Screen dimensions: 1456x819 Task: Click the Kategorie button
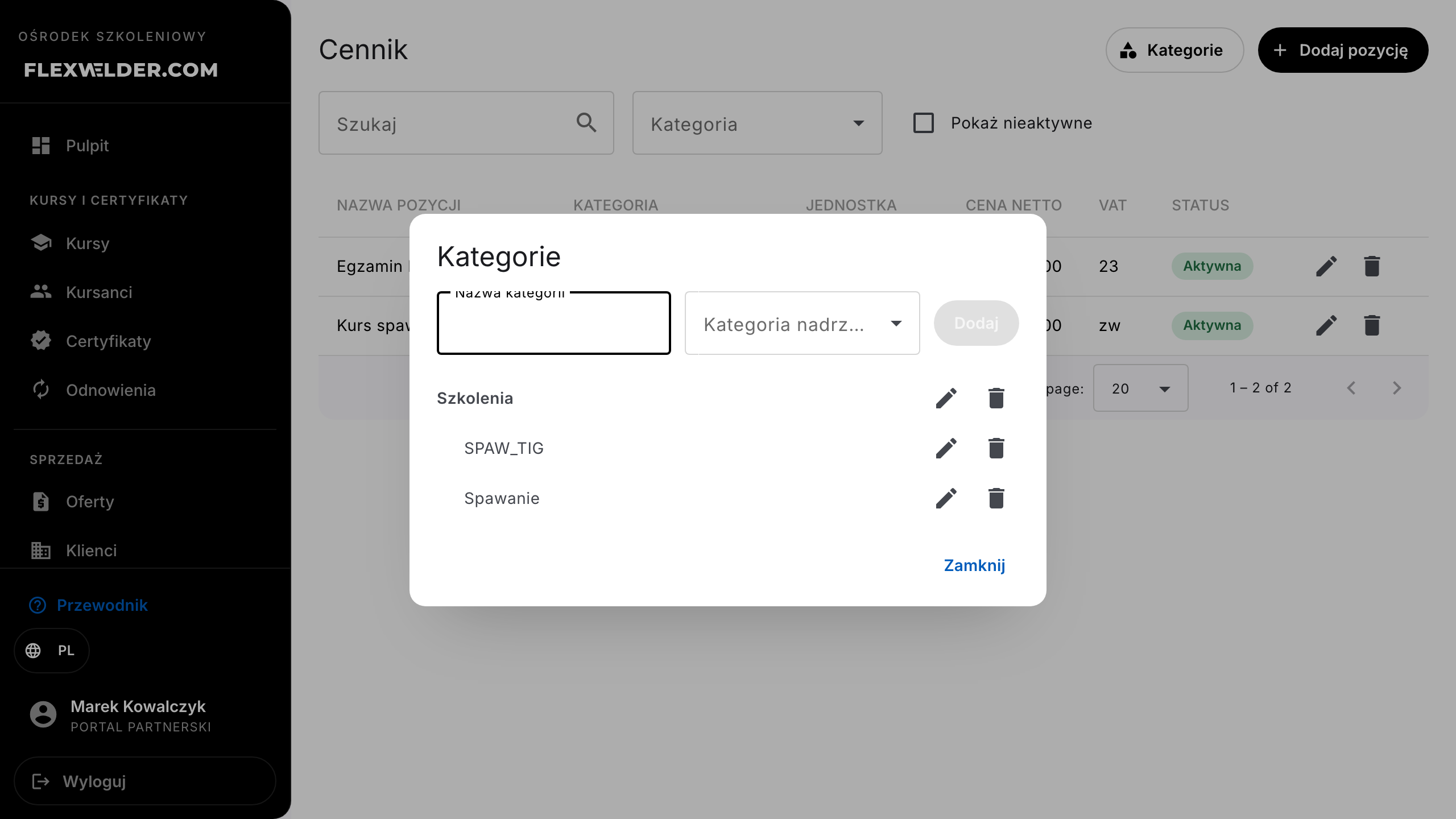(x=1174, y=50)
